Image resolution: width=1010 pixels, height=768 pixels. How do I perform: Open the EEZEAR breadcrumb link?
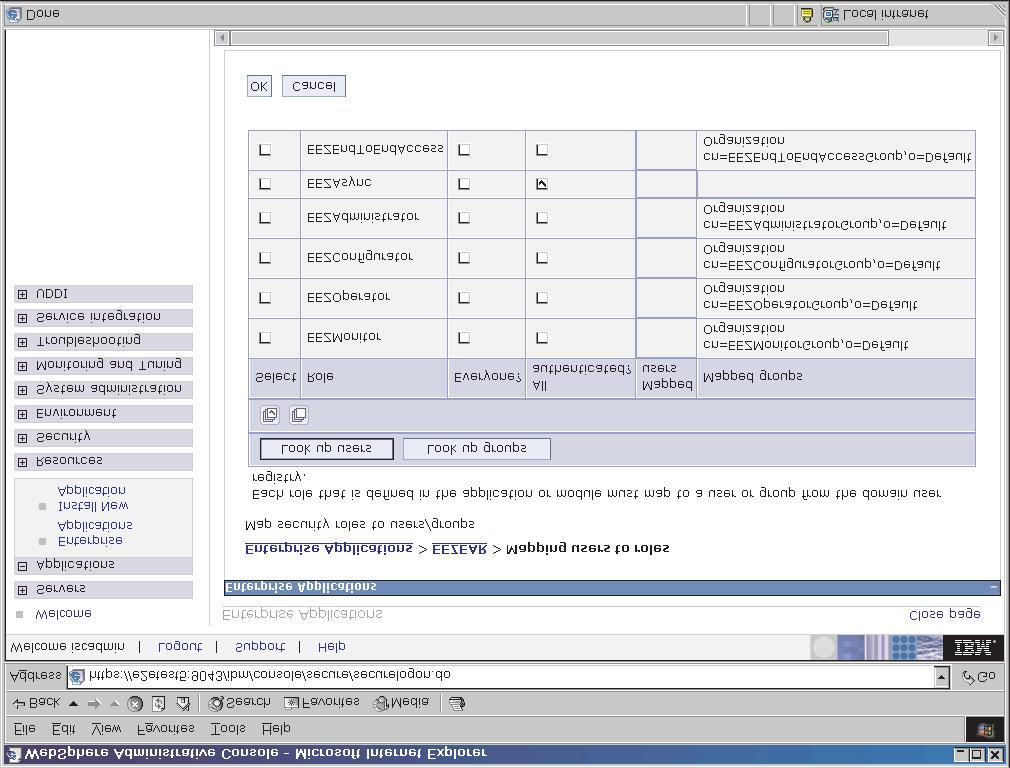(x=459, y=548)
